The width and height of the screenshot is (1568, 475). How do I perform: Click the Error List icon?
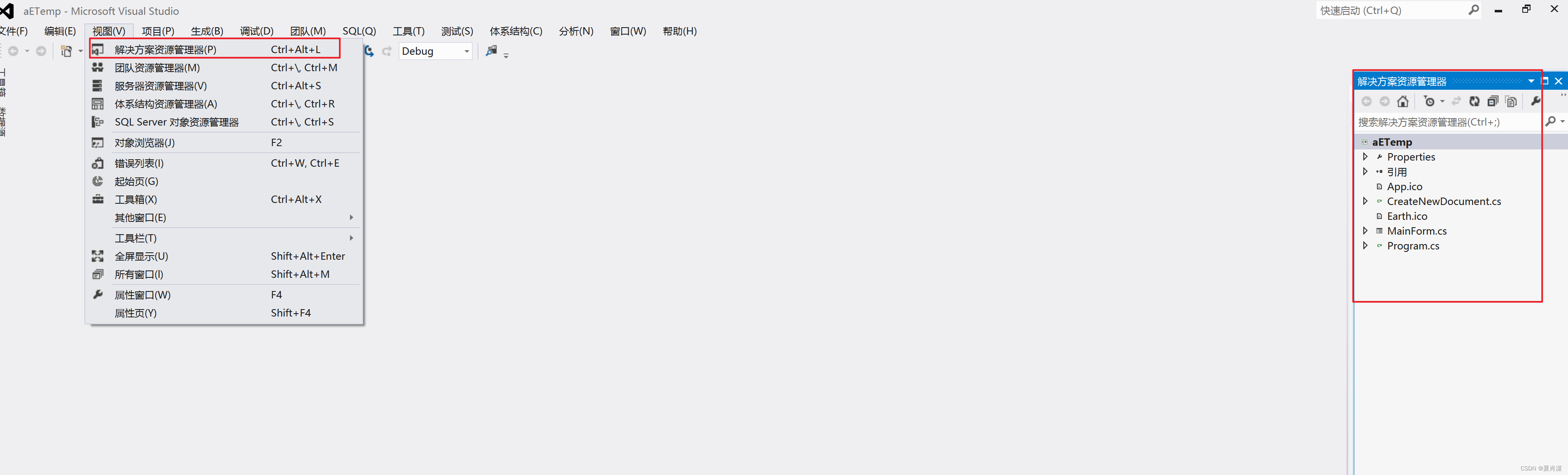click(99, 162)
